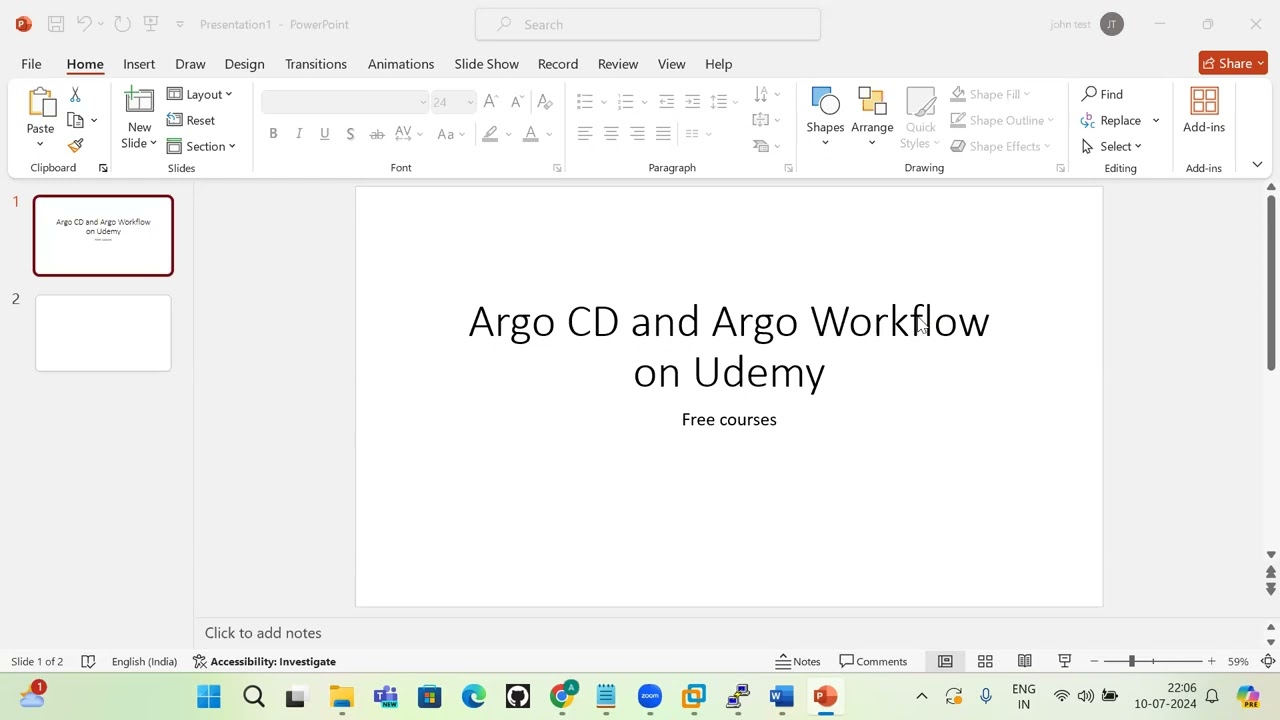Open the font size dropdown

[470, 102]
